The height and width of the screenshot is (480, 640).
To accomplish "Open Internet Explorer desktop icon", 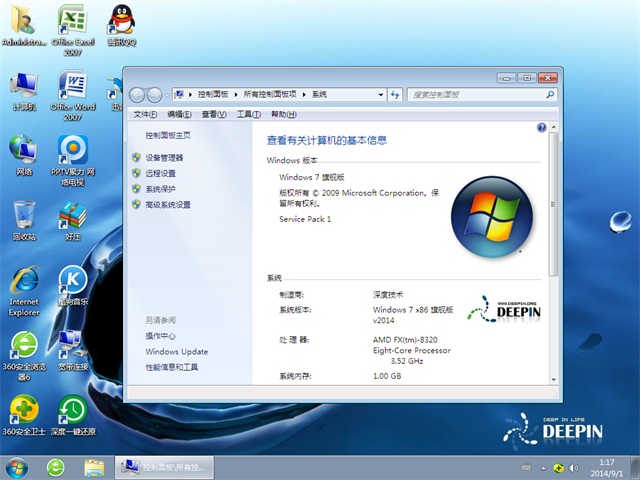I will pyautogui.click(x=24, y=291).
